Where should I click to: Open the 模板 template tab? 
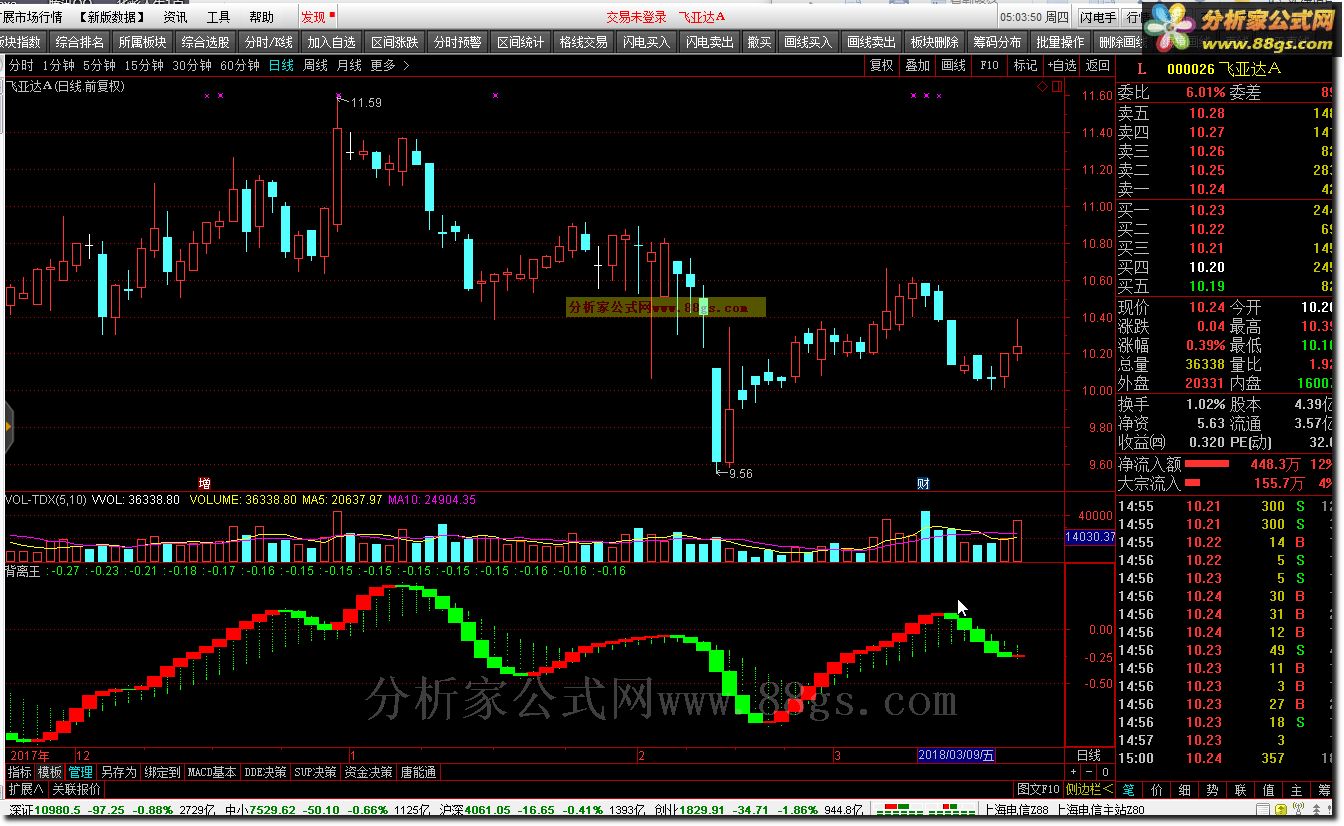(x=50, y=773)
